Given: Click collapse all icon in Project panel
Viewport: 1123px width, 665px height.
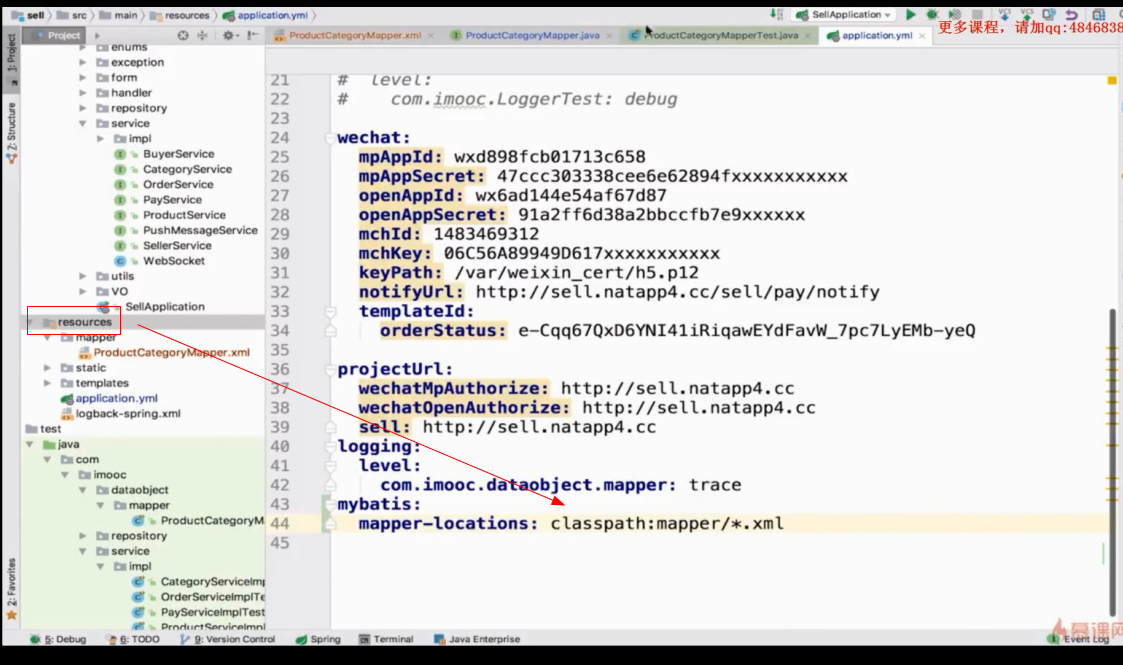Looking at the screenshot, I should (x=202, y=35).
